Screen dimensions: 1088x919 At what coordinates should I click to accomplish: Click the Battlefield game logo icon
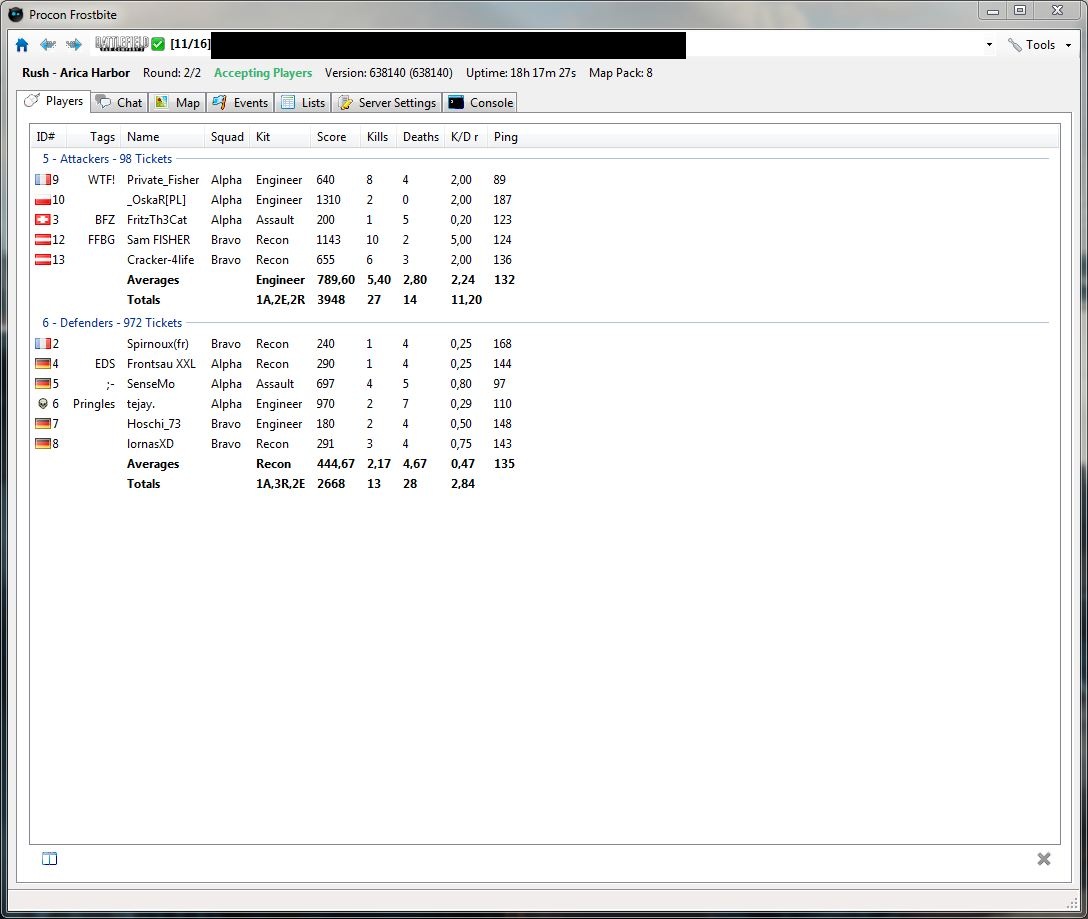coord(121,44)
